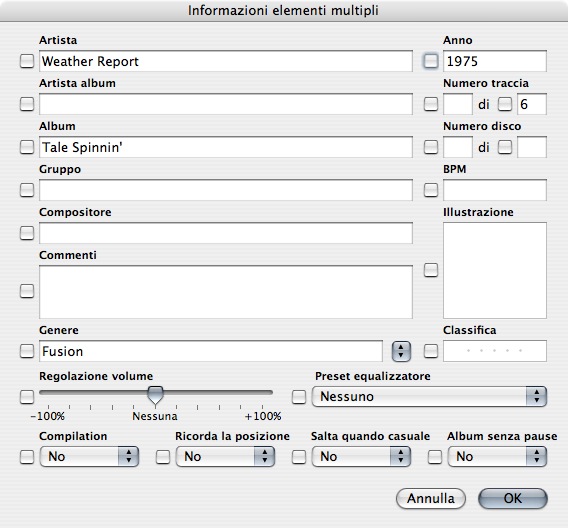Focus the Gruppo text field
The width and height of the screenshot is (568, 528).
226,190
